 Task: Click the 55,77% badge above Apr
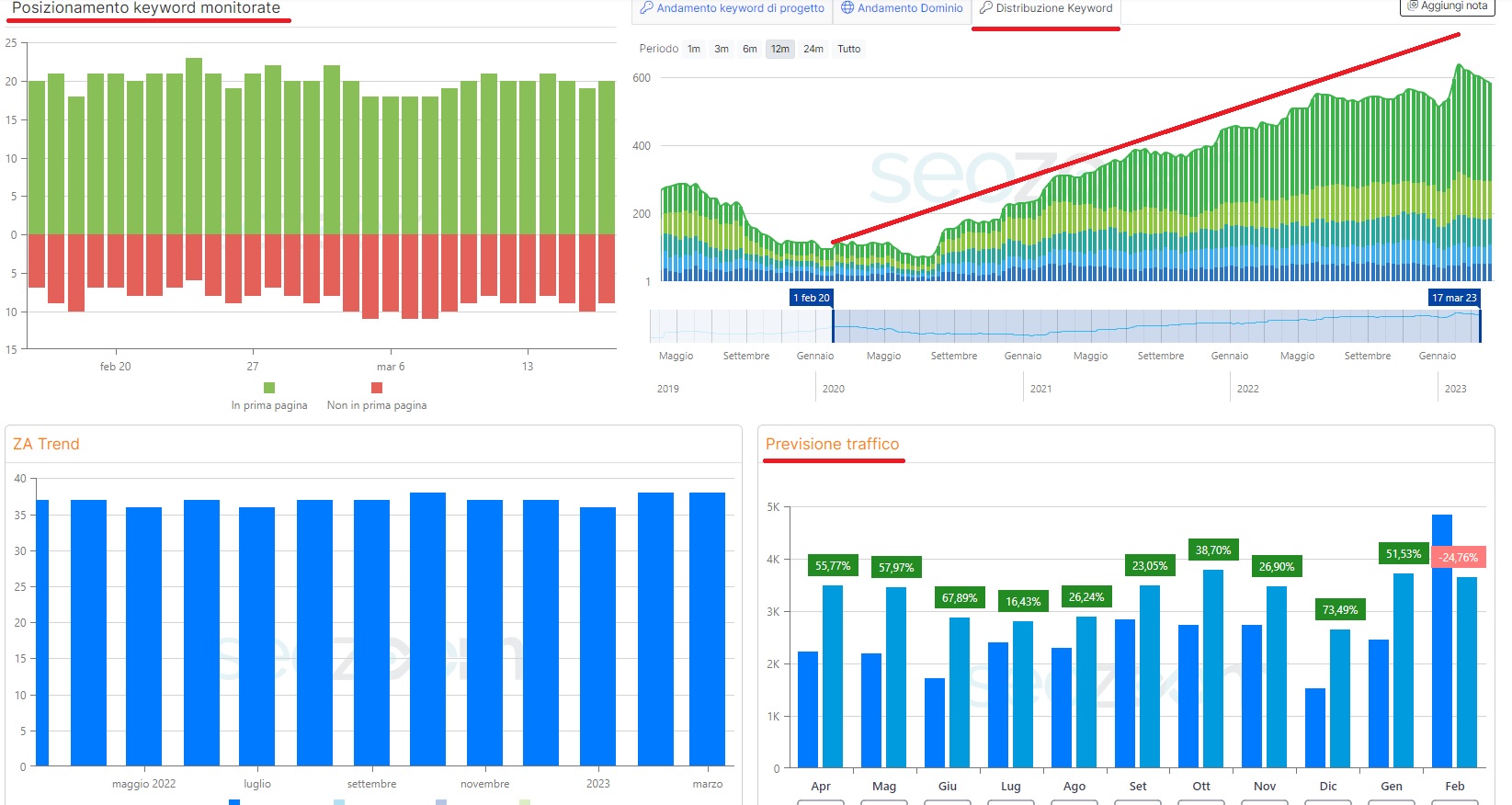click(x=833, y=566)
